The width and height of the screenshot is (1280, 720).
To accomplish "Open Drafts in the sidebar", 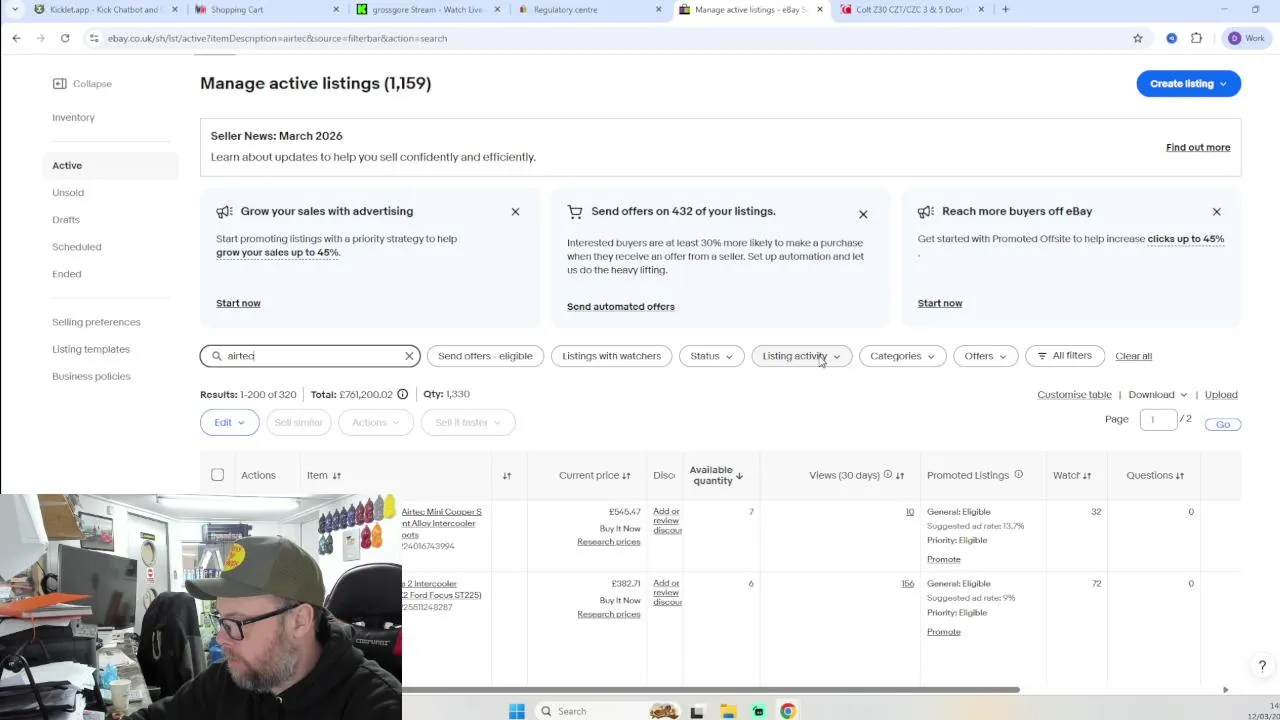I will (66, 220).
